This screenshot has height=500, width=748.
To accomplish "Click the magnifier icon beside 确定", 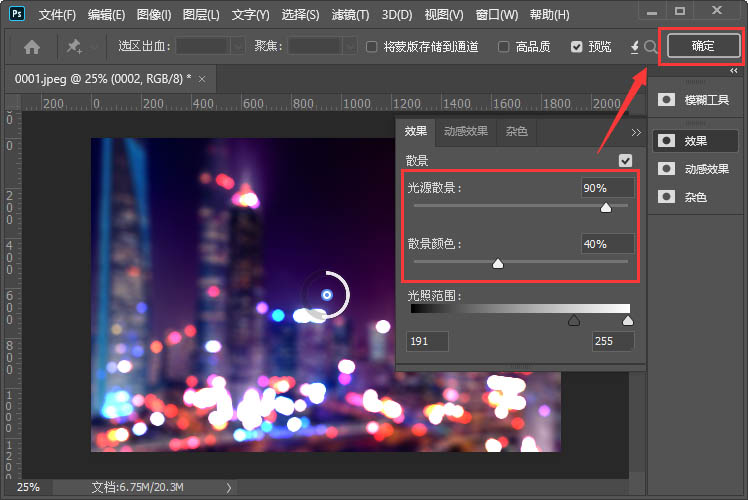I will 650,47.
